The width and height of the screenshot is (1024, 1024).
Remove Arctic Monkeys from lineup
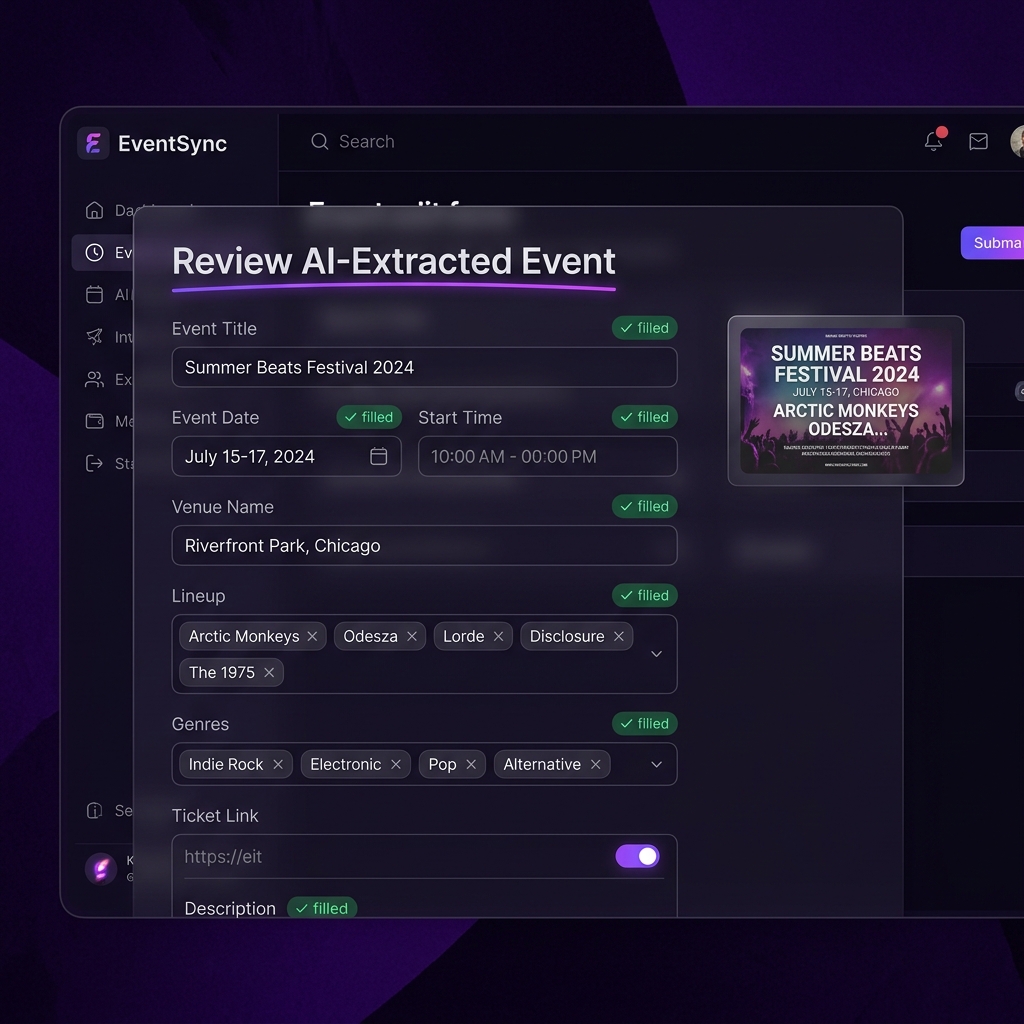(x=312, y=636)
